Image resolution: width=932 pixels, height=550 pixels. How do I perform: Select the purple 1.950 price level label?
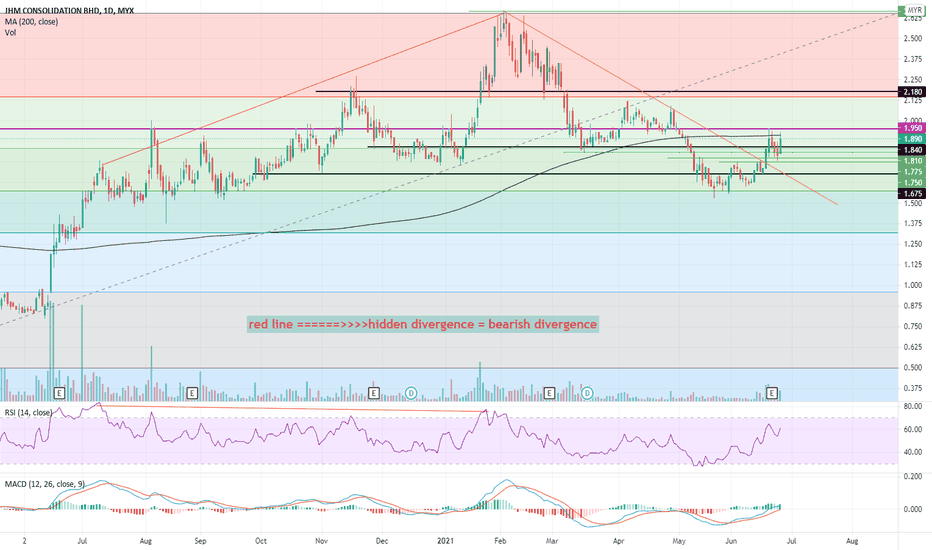click(912, 128)
